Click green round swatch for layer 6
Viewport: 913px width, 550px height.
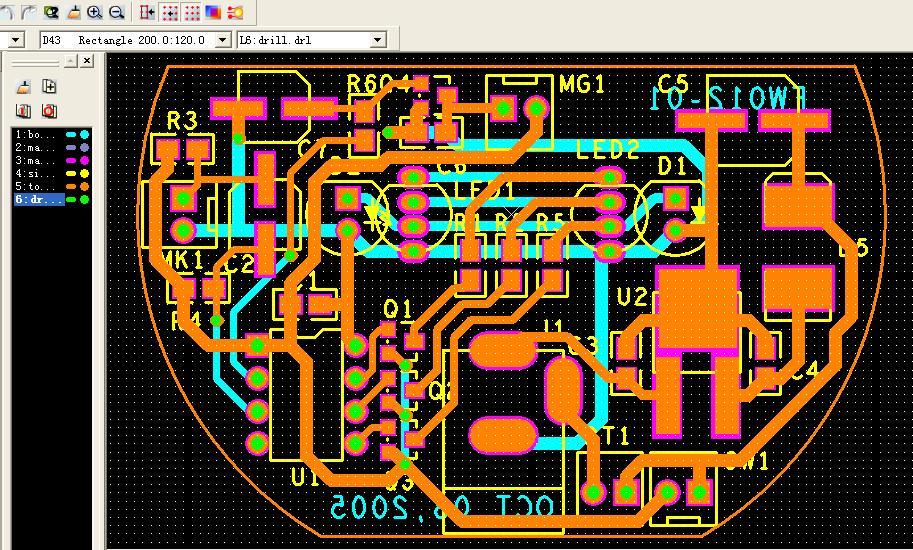pos(84,200)
